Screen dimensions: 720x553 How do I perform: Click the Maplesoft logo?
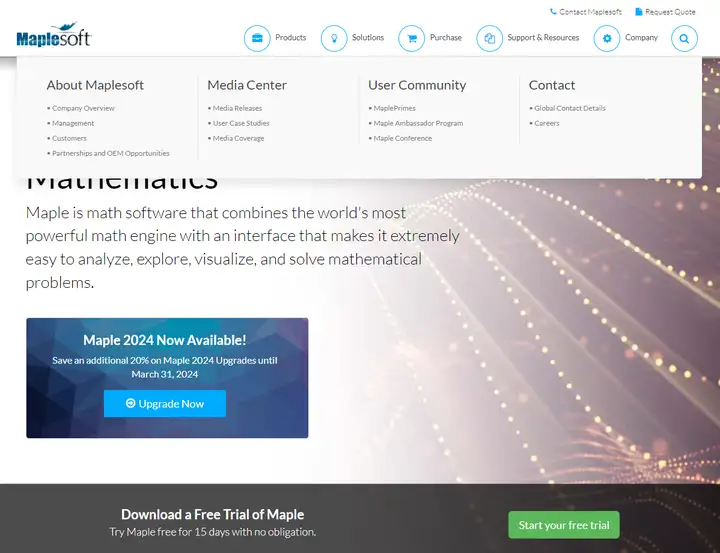[54, 35]
